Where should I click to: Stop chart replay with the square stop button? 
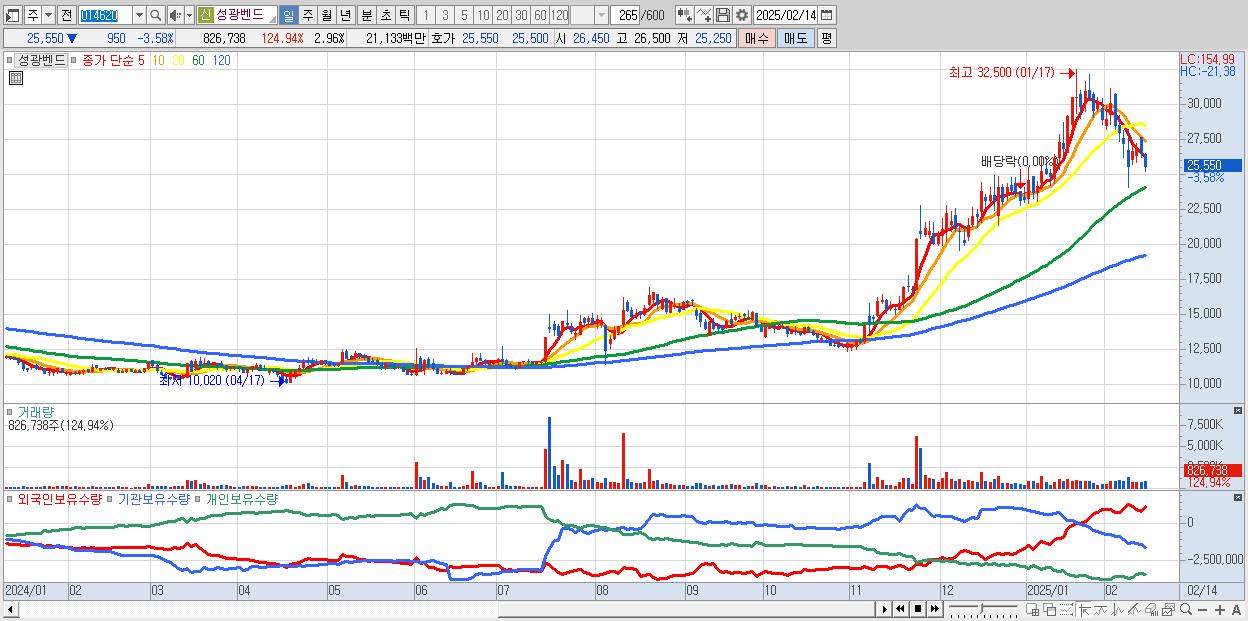[918, 609]
